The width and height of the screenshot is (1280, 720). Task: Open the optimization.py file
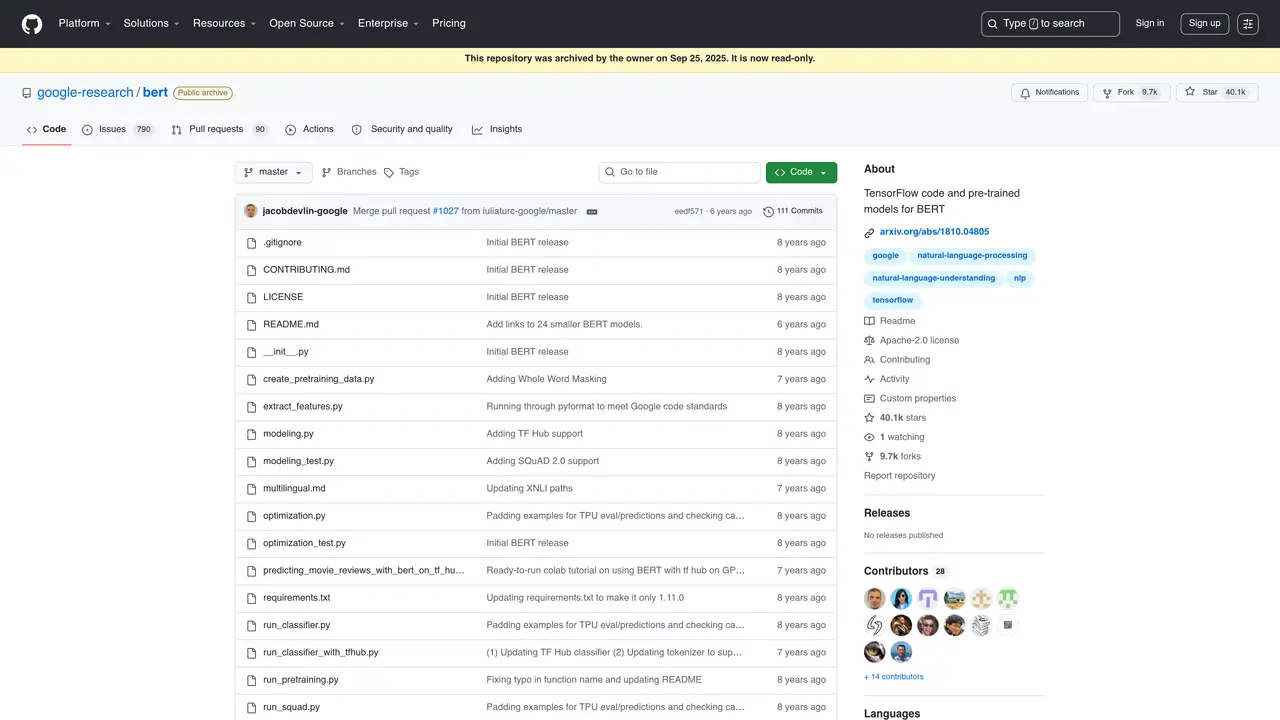point(294,516)
